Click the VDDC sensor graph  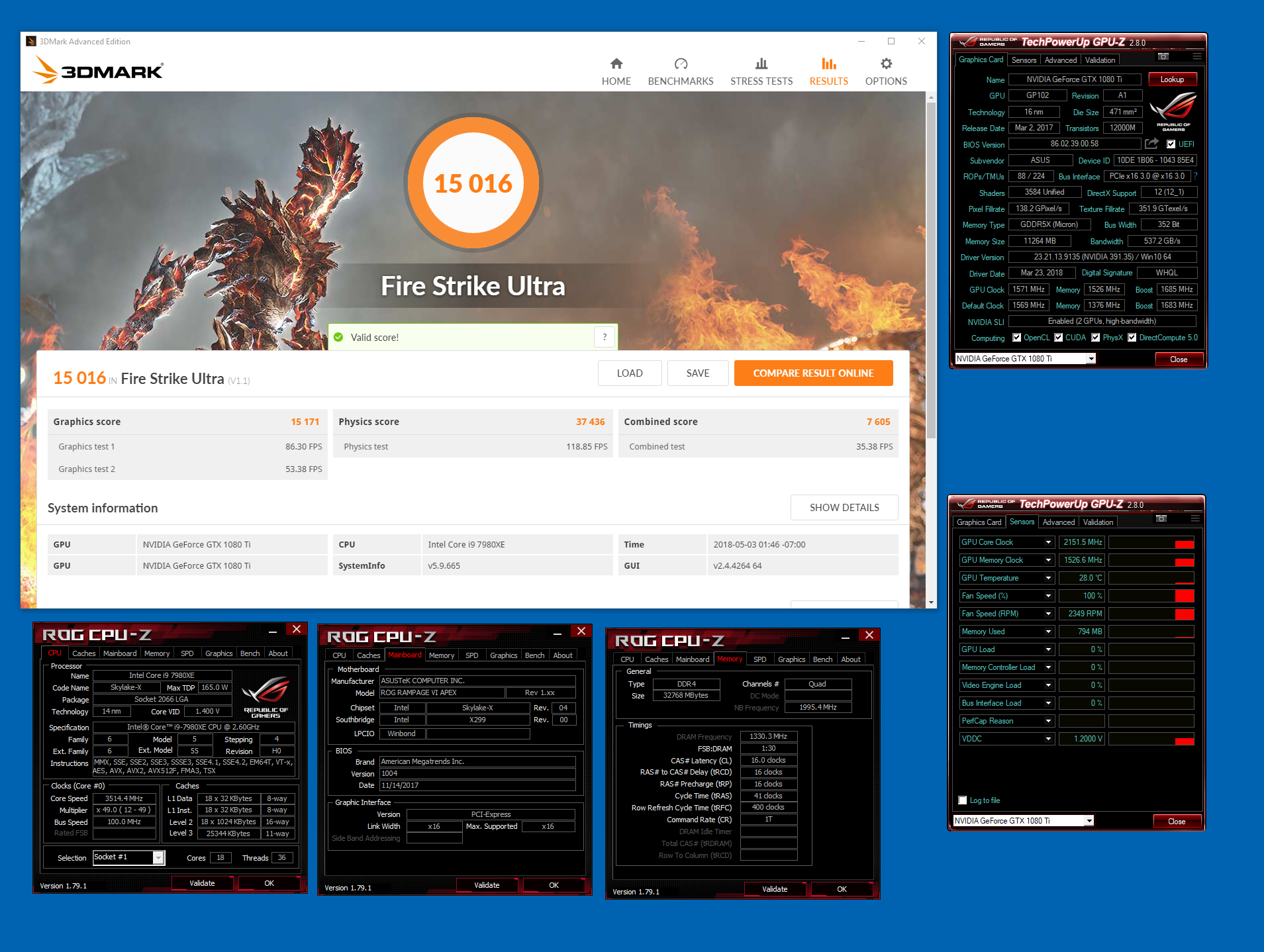coord(1151,739)
